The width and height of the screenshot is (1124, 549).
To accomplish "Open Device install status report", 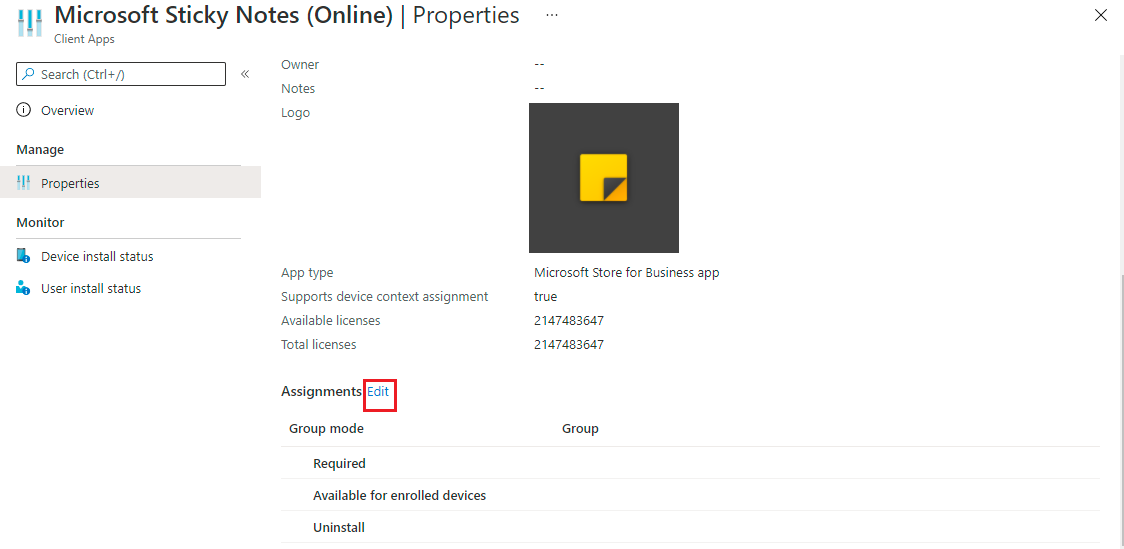I will click(x=97, y=257).
